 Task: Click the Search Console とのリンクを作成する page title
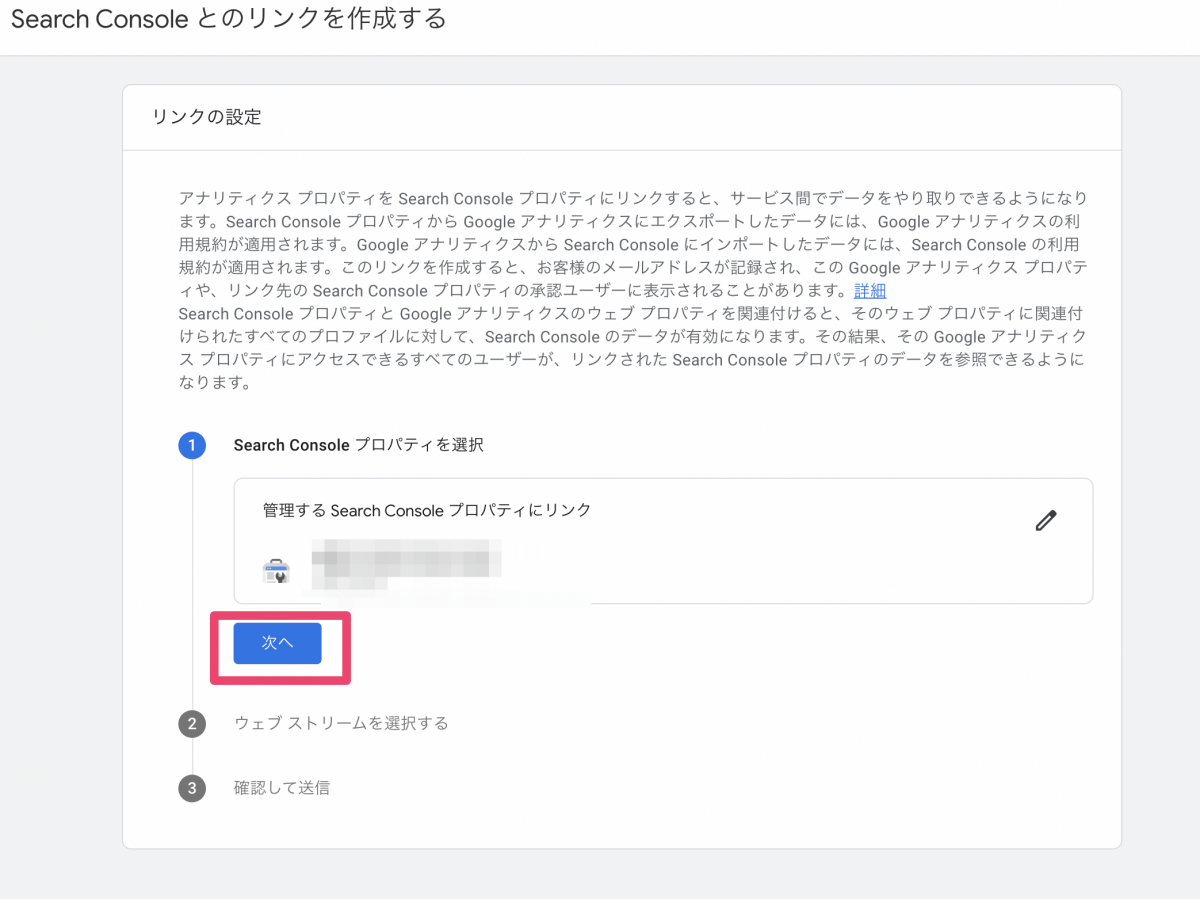click(228, 20)
